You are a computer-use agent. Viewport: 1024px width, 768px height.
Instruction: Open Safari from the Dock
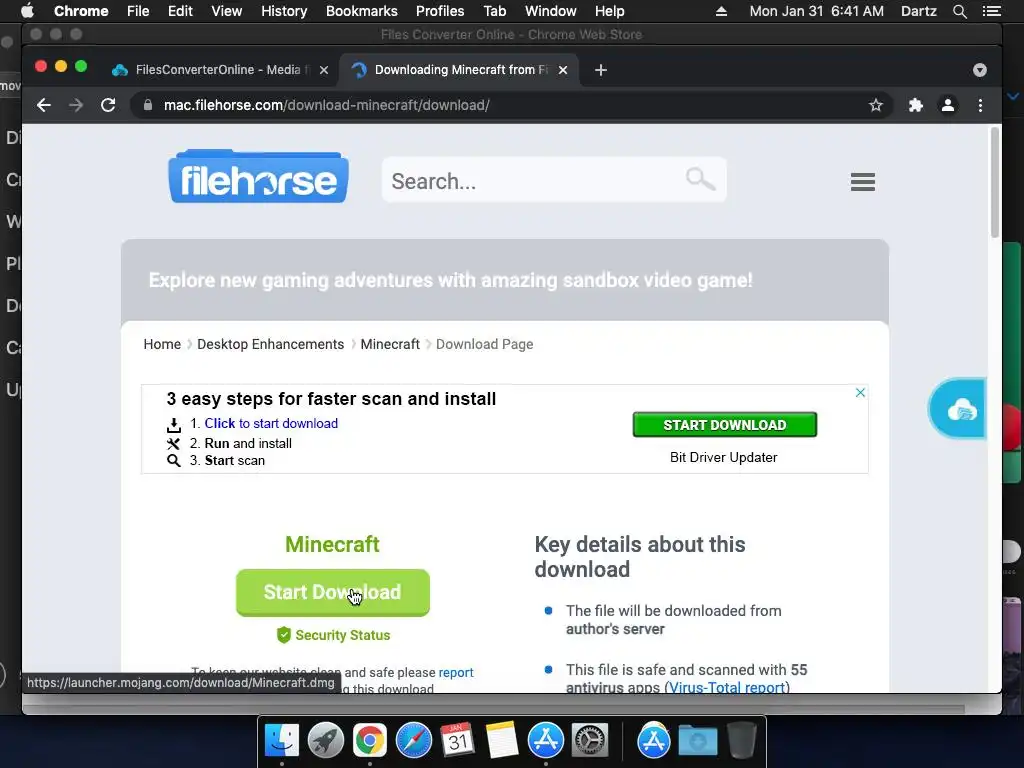[x=413, y=741]
